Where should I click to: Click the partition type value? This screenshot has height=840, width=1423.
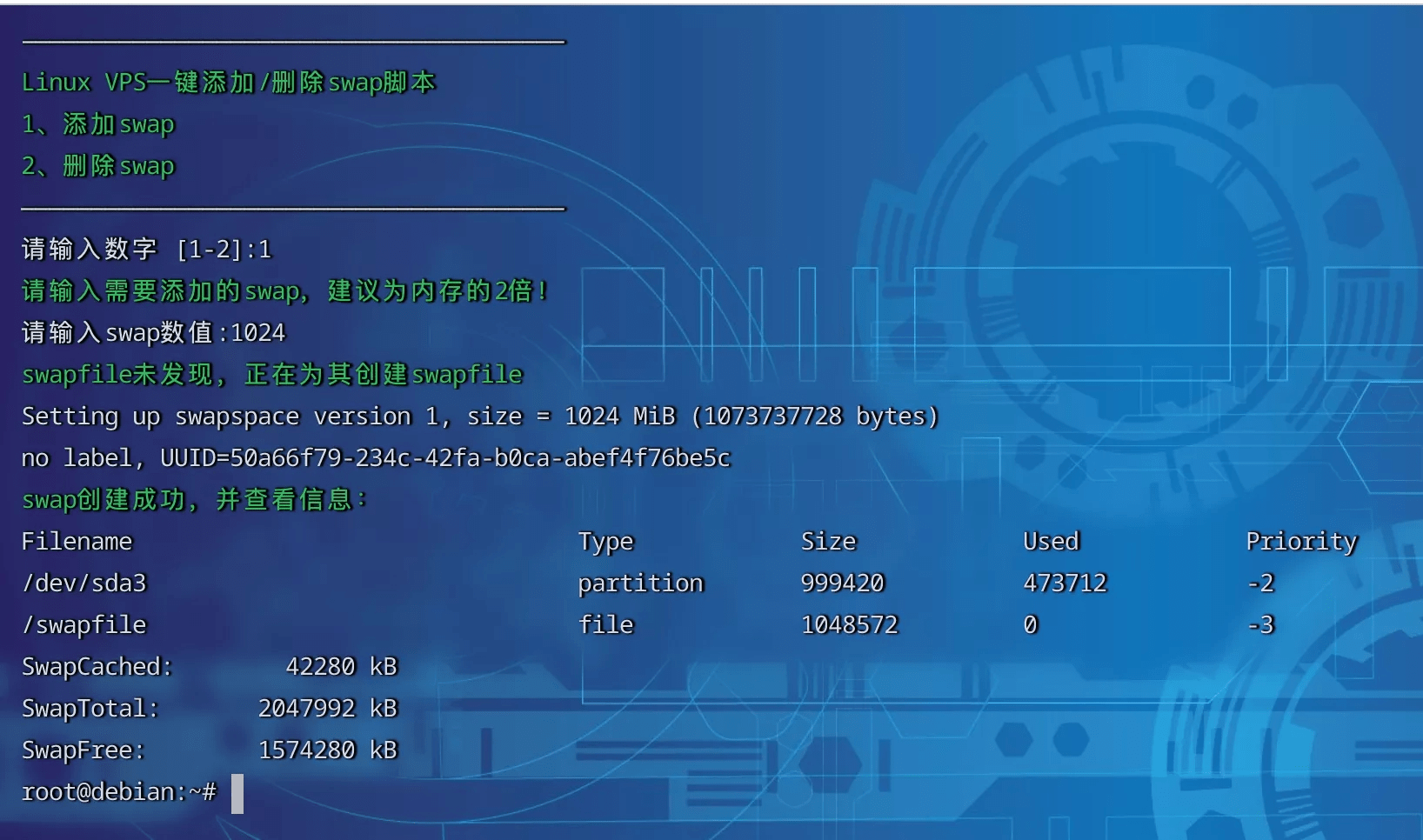641,583
